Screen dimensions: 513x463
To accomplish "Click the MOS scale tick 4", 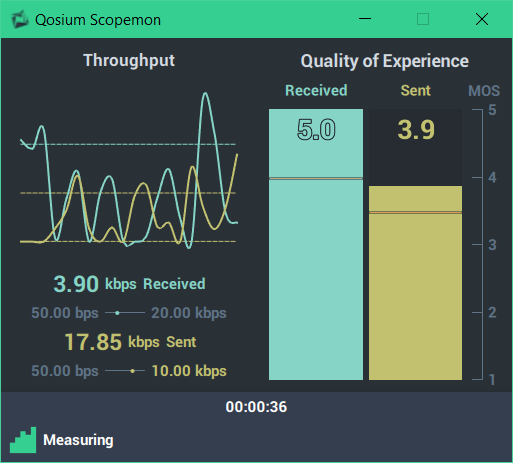I will click(492, 178).
